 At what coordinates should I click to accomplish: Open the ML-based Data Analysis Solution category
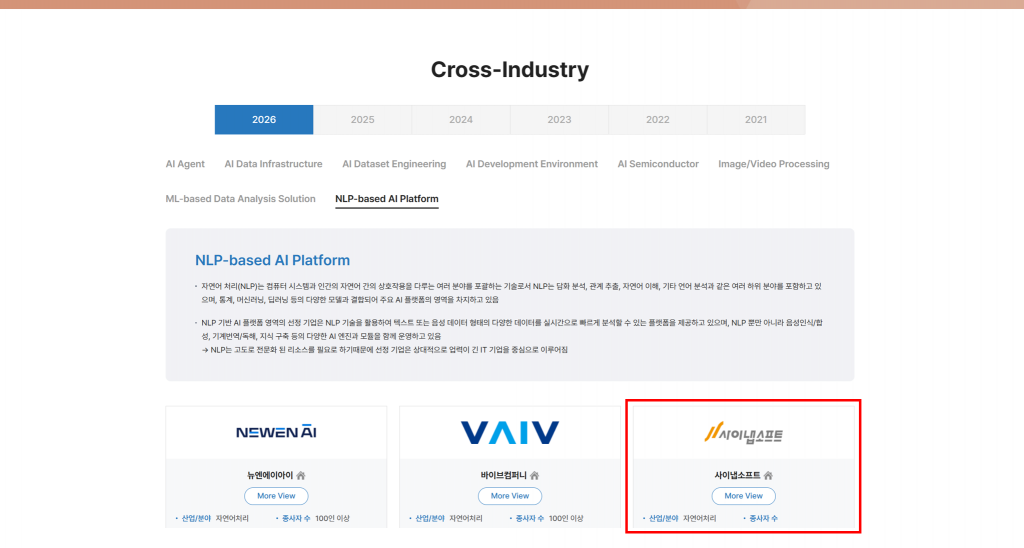pyautogui.click(x=240, y=199)
